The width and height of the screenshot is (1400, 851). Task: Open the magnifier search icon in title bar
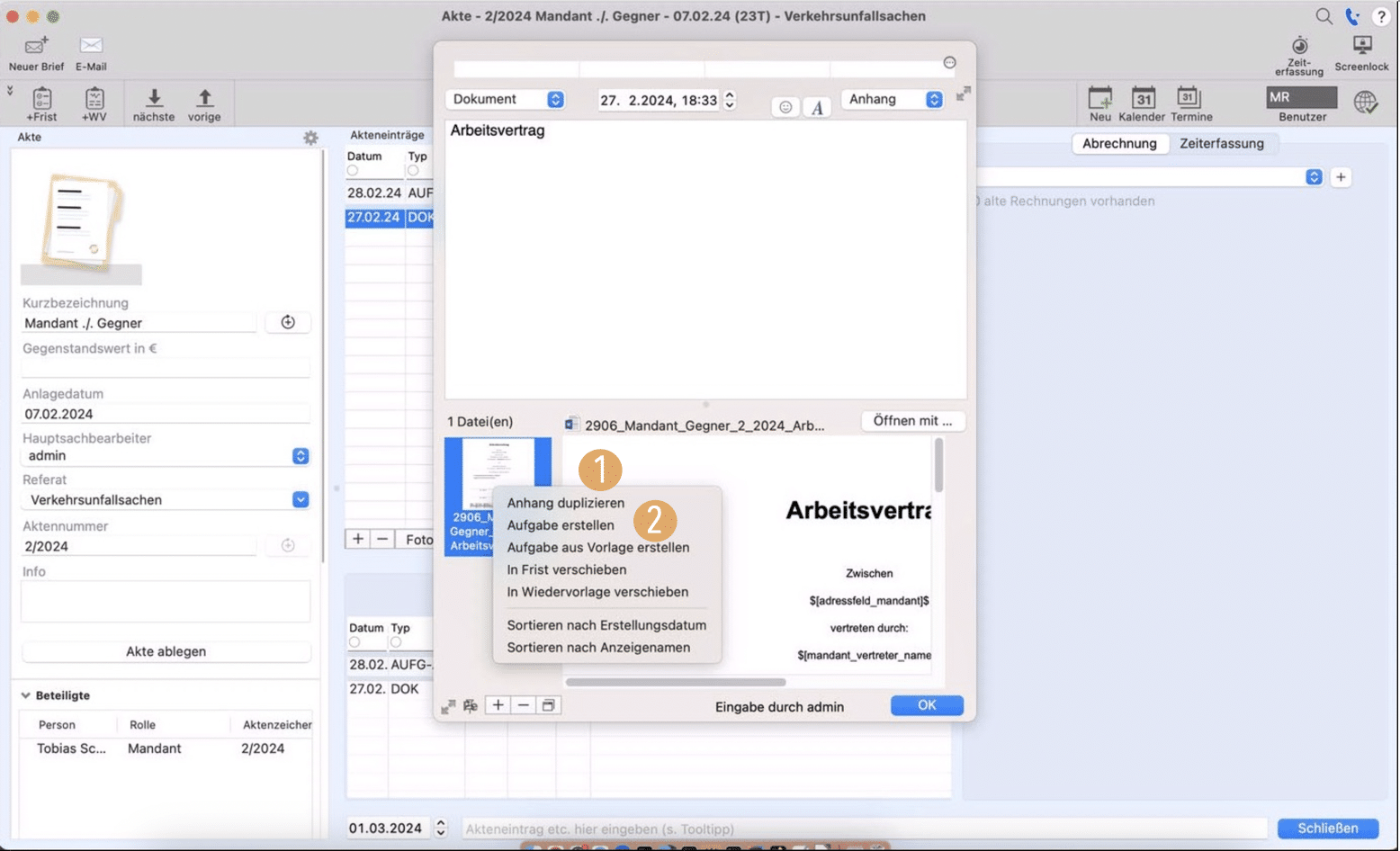click(x=1324, y=16)
